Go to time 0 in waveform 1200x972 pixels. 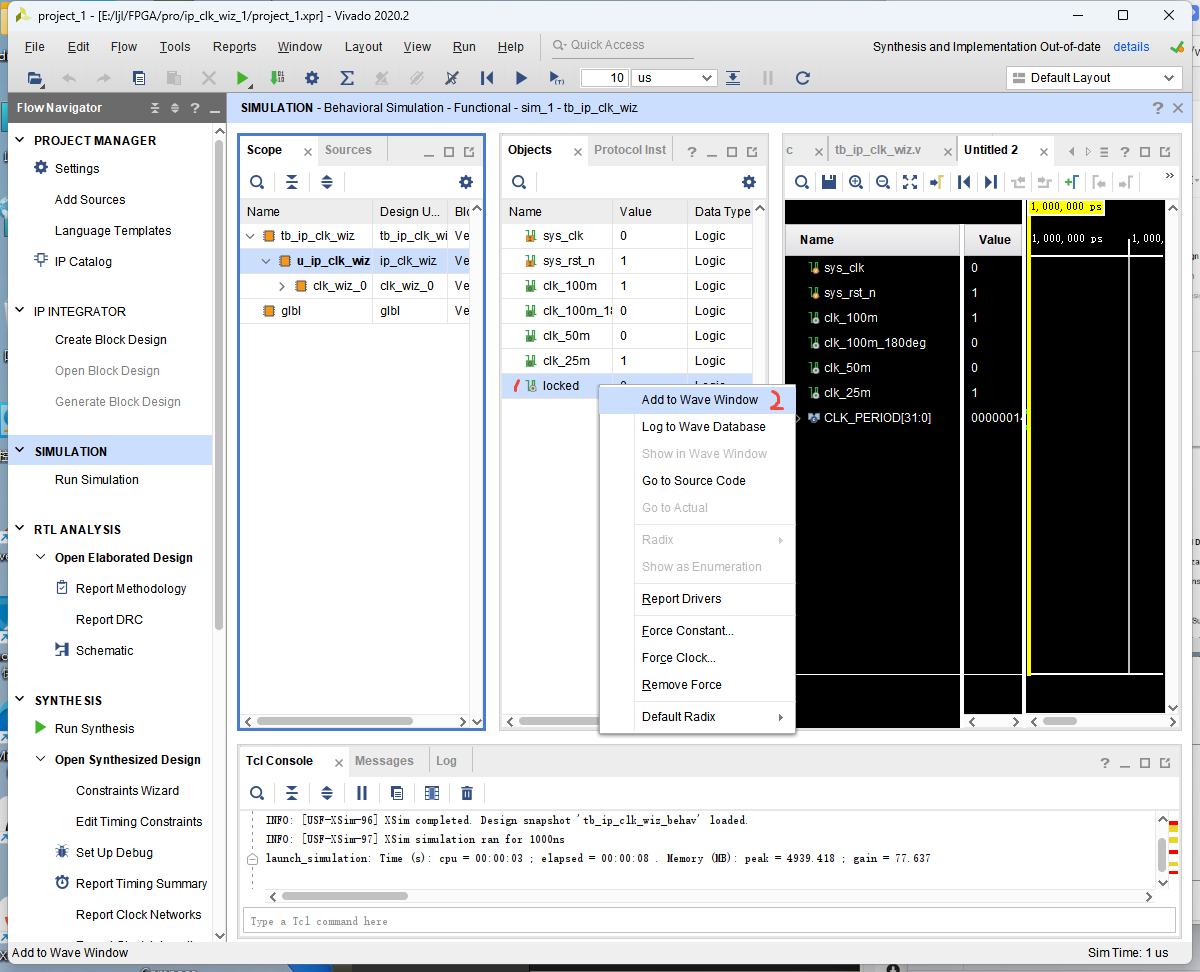964,182
